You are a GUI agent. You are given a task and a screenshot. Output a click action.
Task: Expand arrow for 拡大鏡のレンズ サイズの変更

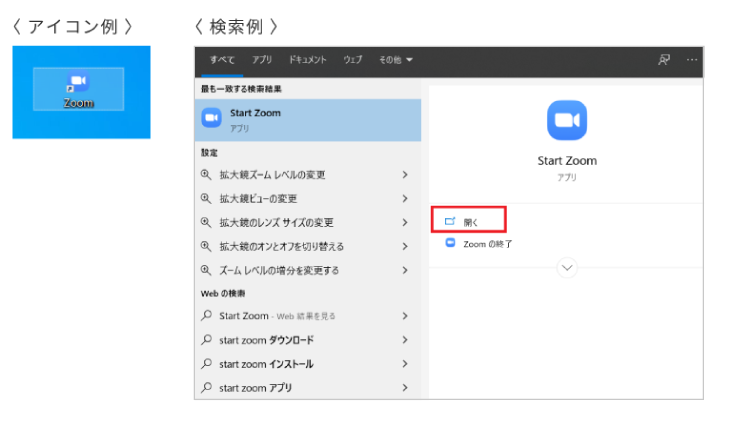(x=405, y=222)
